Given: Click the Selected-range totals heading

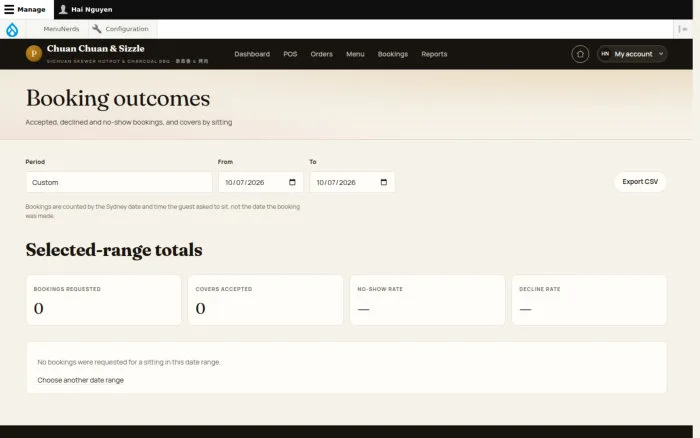Looking at the screenshot, I should [x=114, y=250].
